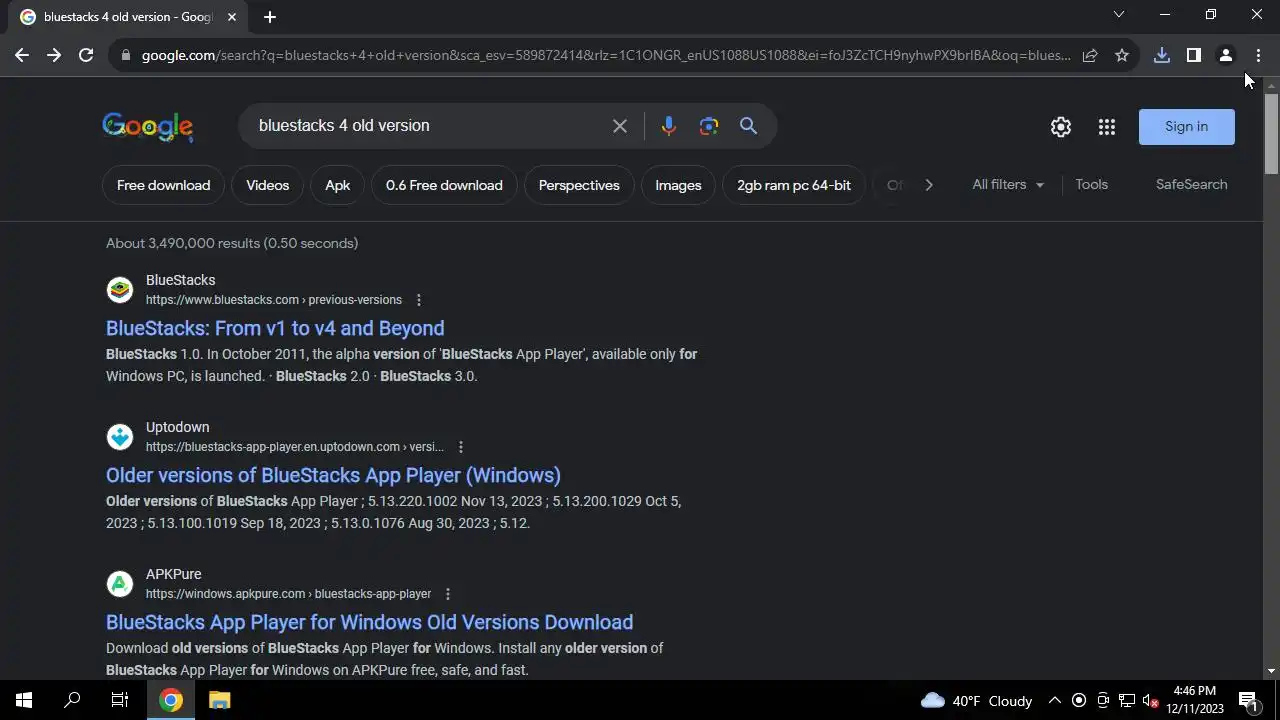The height and width of the screenshot is (720, 1280).
Task: Open File Explorer from taskbar
Action: point(219,700)
